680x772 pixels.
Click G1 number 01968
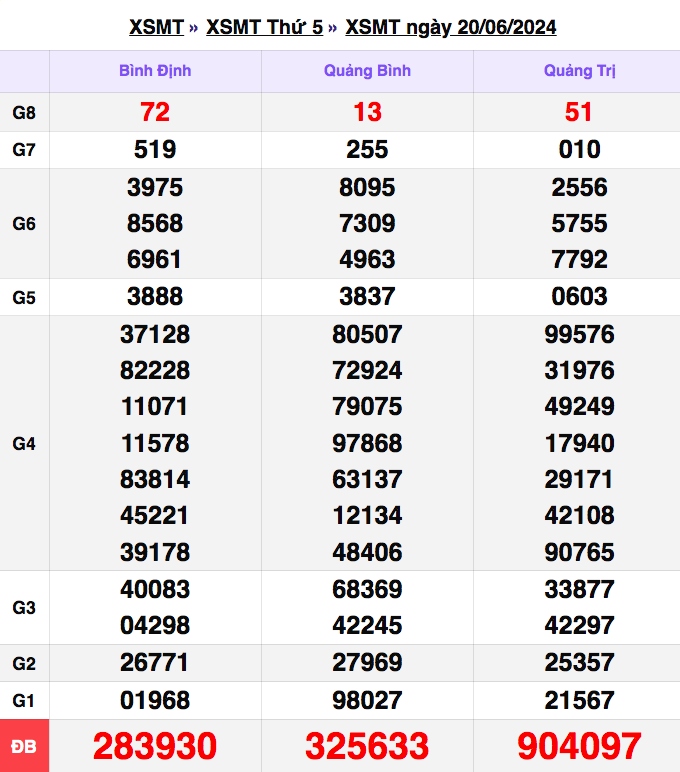[155, 701]
